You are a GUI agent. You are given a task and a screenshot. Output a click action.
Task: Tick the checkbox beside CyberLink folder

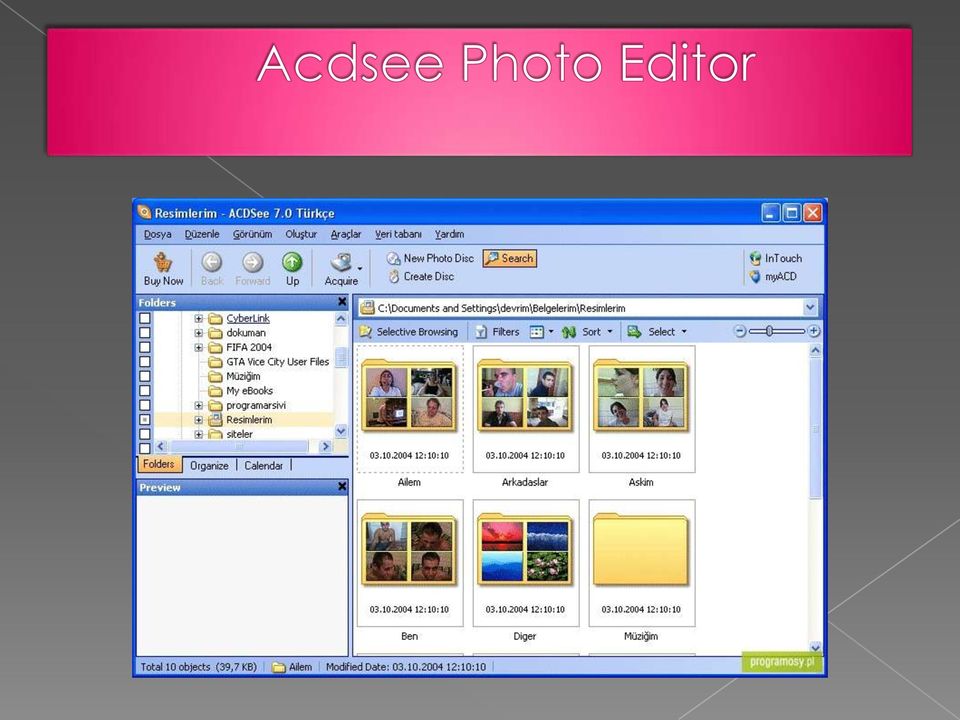click(x=144, y=318)
